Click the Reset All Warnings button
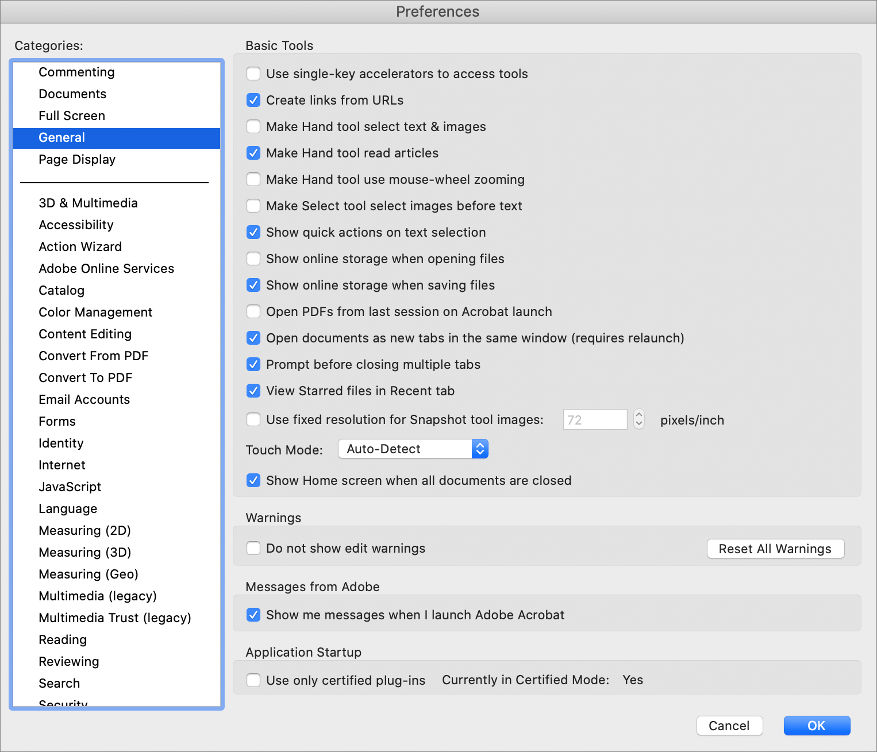 (775, 548)
